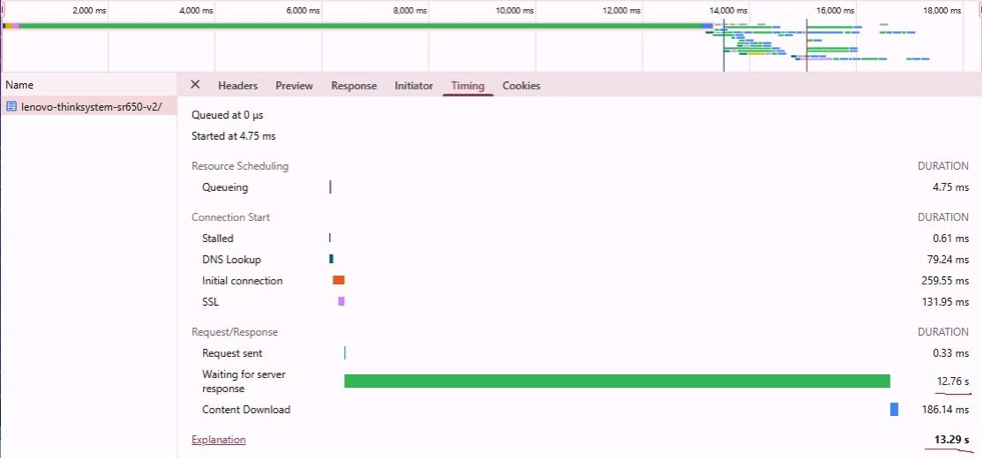Click the green Waiting for server response bar
The width and height of the screenshot is (982, 458).
[x=616, y=381]
